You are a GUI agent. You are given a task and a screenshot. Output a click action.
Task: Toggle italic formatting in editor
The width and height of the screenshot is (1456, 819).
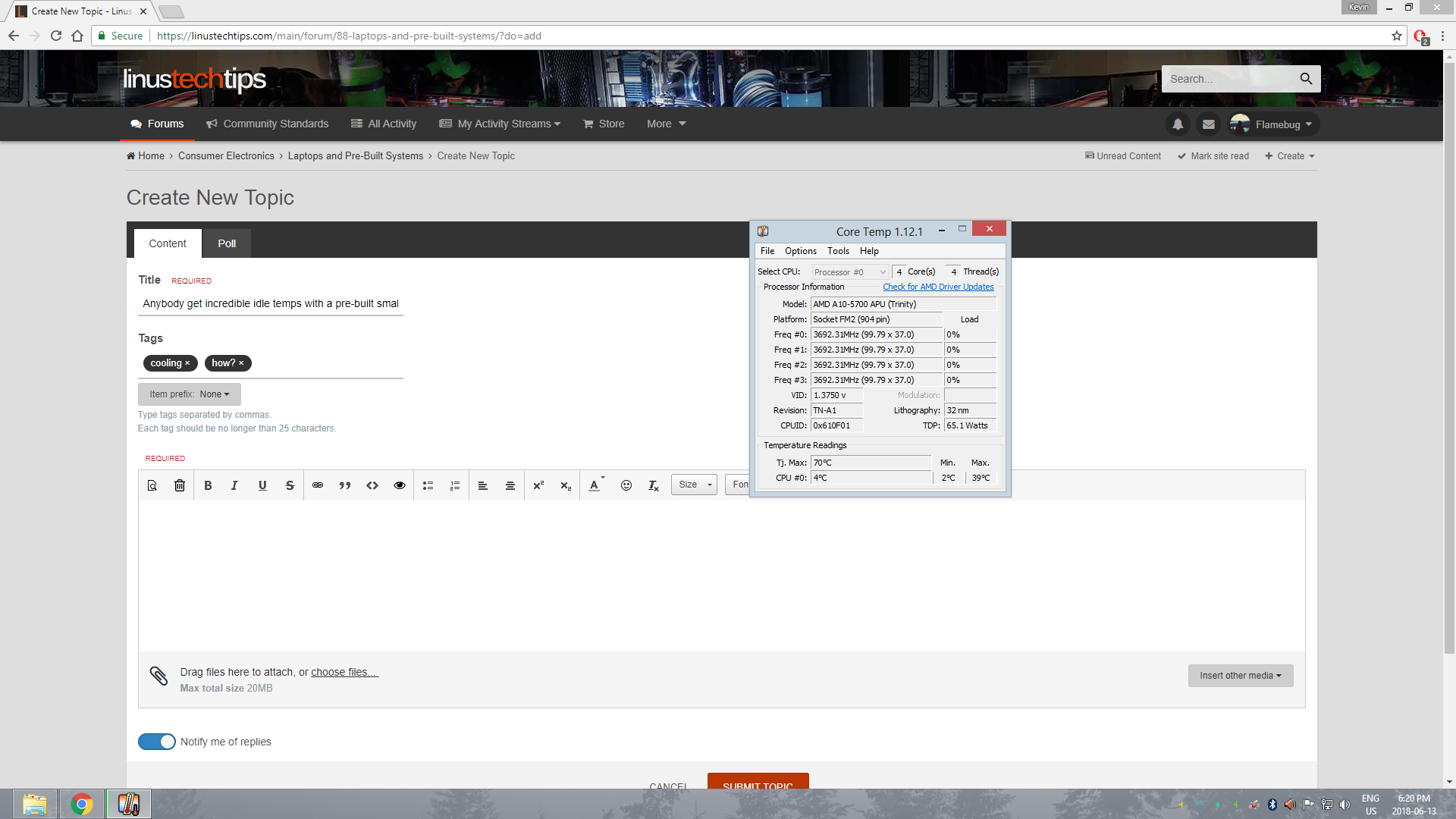234,485
